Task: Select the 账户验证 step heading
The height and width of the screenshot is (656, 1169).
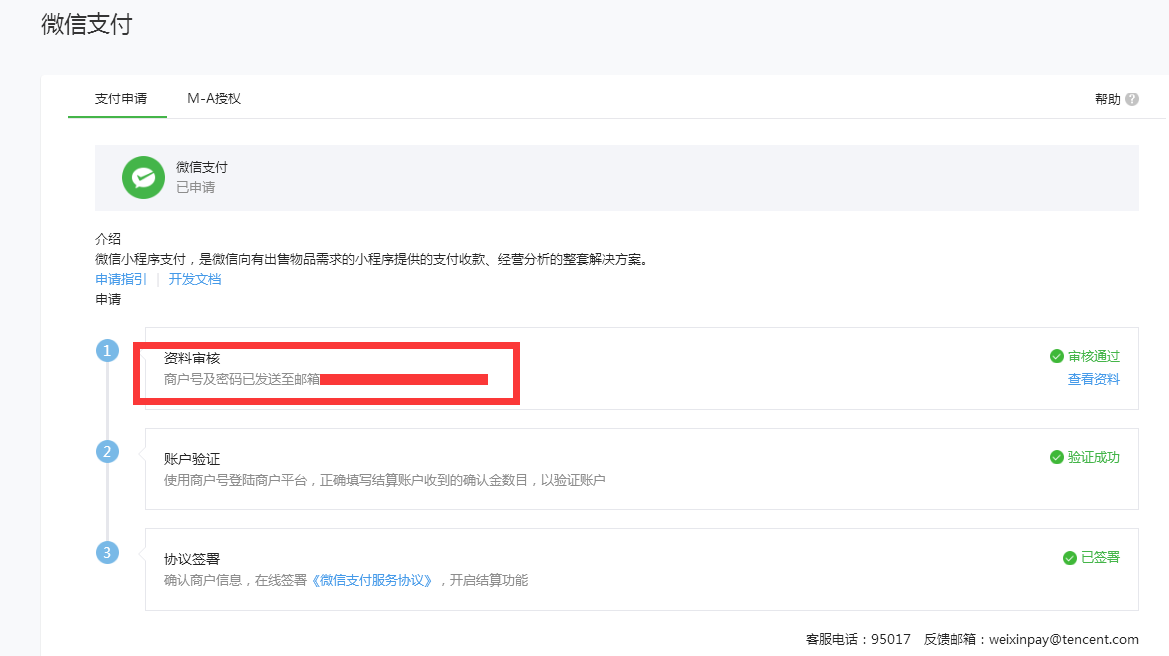Action: click(x=192, y=459)
